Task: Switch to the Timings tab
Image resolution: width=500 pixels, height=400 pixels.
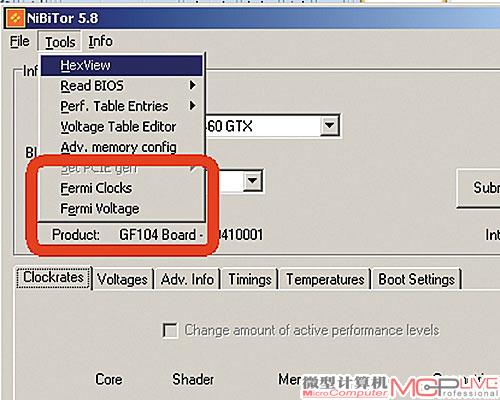Action: click(250, 279)
